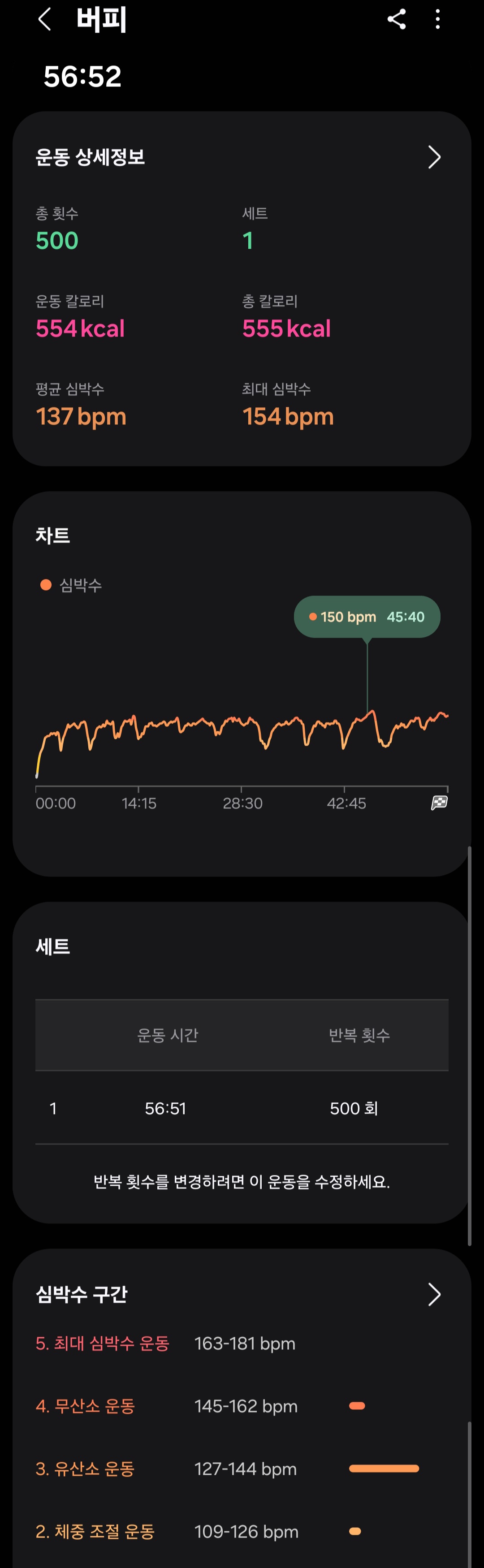This screenshot has height=1568, width=484.
Task: Tap the orange heart rate legend dot
Action: (46, 585)
